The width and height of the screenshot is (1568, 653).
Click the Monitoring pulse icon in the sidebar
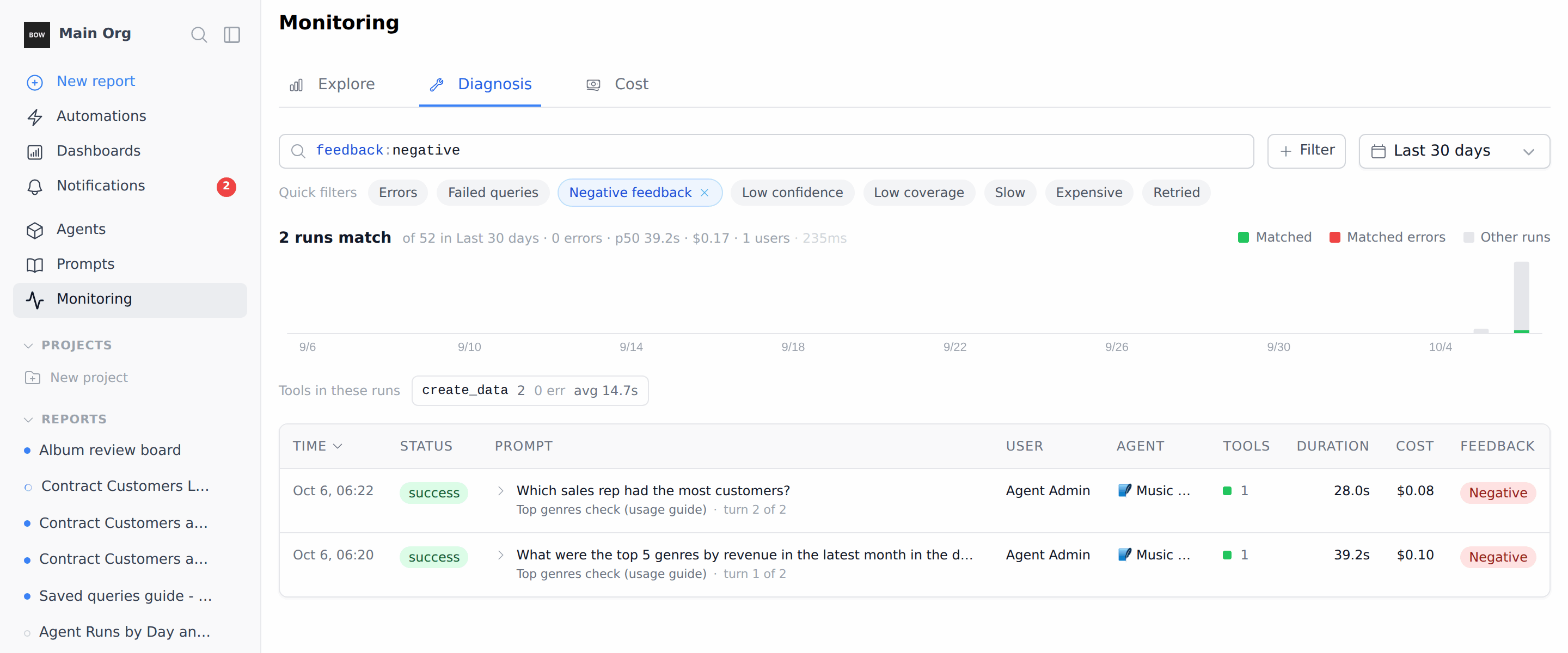[x=35, y=299]
